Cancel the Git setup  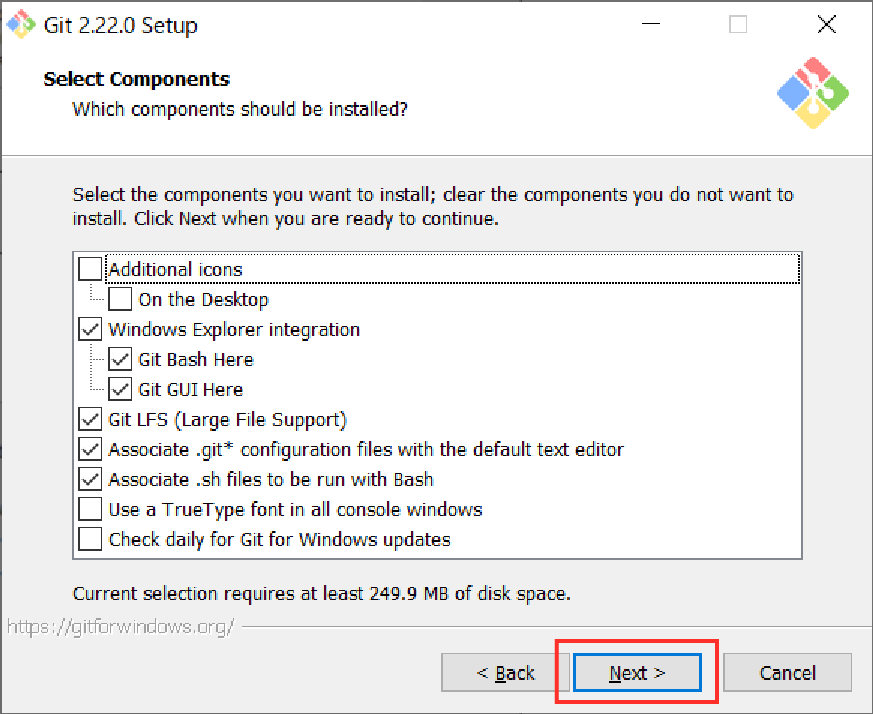787,673
